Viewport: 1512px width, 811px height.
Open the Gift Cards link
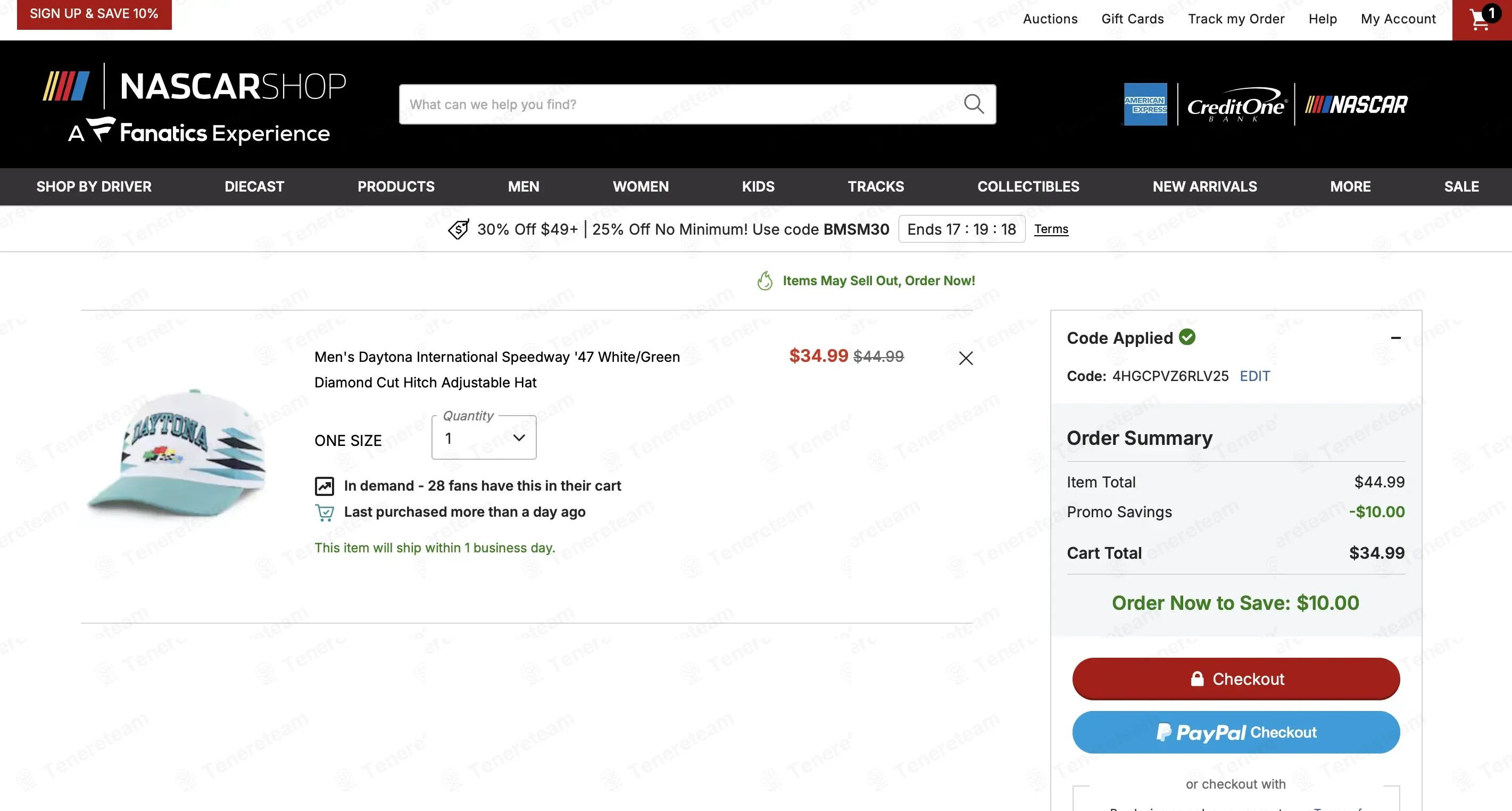tap(1132, 19)
